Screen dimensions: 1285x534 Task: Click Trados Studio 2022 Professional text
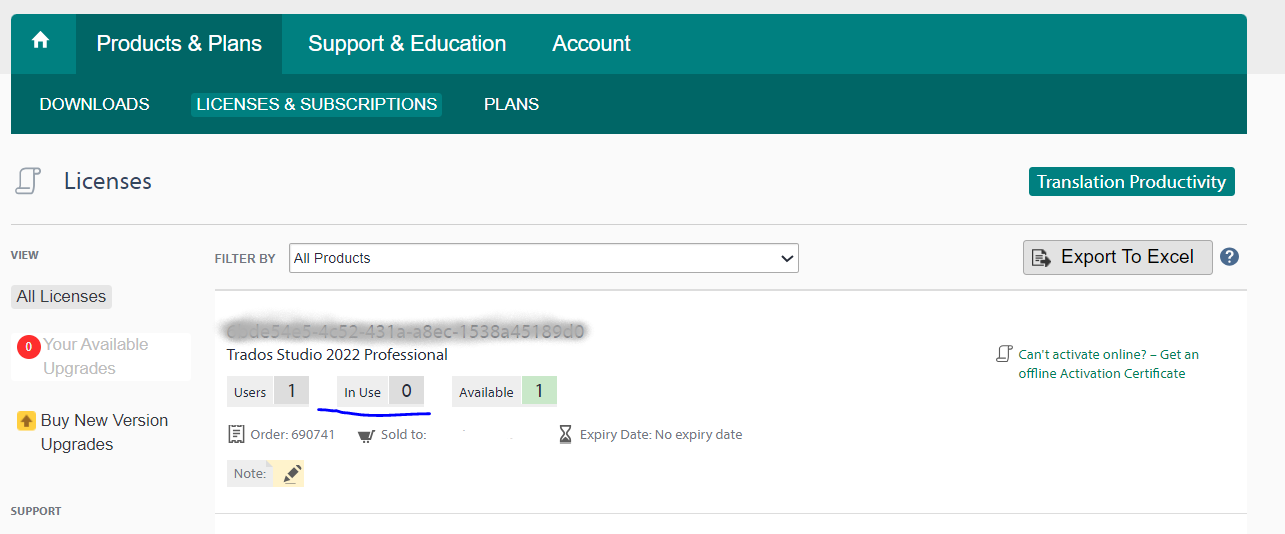[337, 355]
